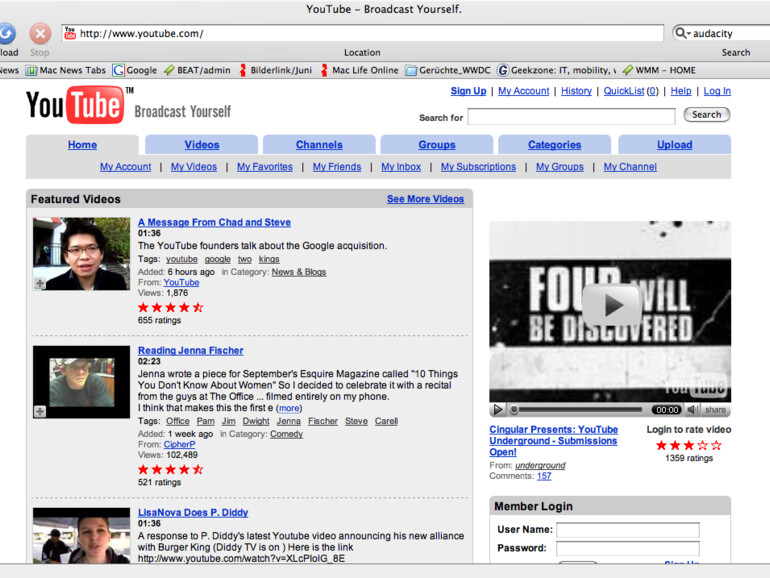Open My Videos in sub-navigation
Screen dimensions: 770x578
[193, 167]
